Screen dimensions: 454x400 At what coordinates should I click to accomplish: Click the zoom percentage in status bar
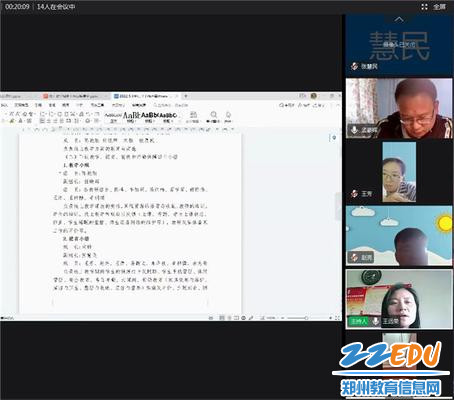click(270, 318)
